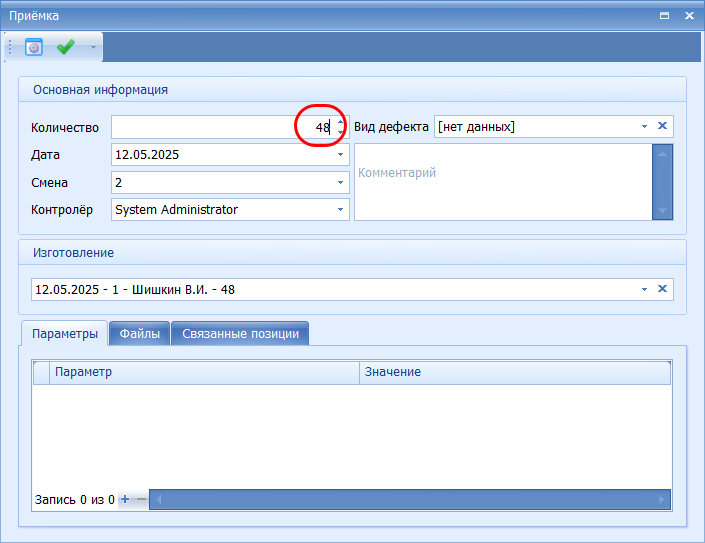Viewport: 705px width, 543px height.
Task: Click into the Комментарий text area
Action: [503, 182]
